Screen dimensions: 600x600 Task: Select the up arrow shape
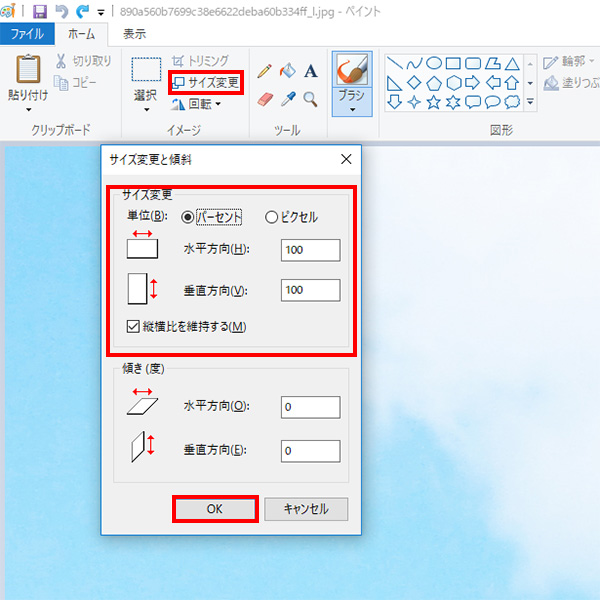[x=512, y=82]
